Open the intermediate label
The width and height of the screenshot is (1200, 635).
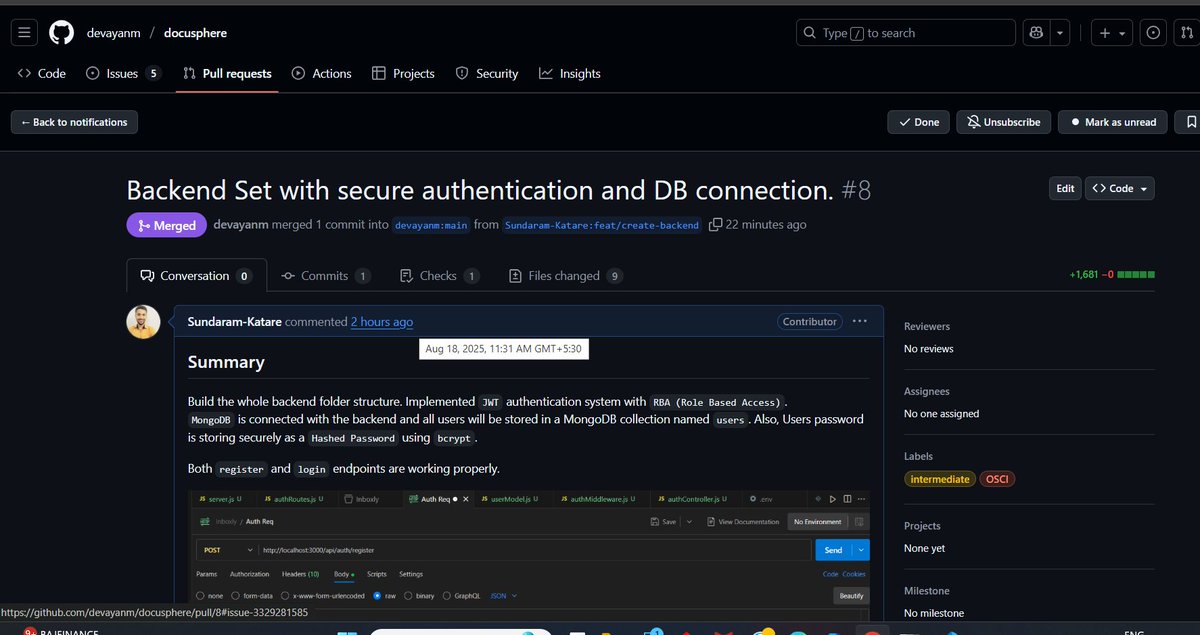(940, 479)
